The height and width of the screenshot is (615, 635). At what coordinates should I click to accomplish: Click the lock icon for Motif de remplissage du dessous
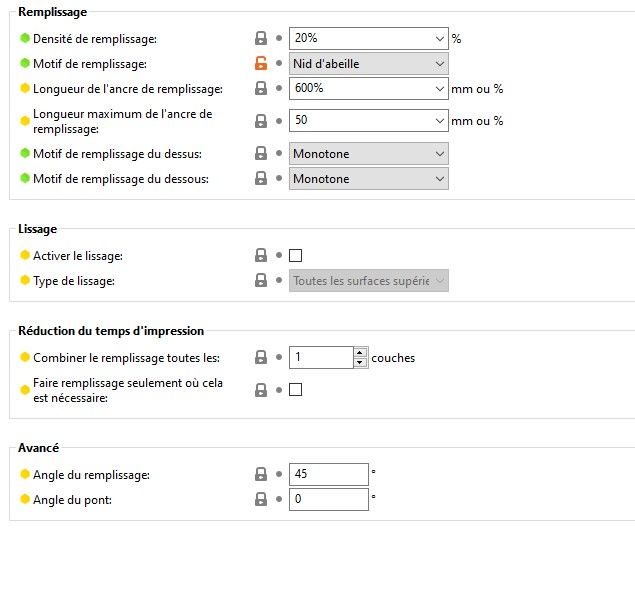pos(261,179)
